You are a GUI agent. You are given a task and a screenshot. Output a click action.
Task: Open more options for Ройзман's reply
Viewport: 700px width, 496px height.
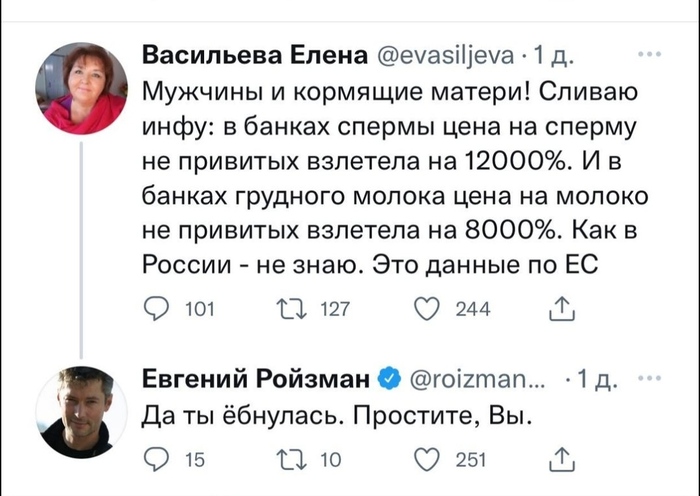(649, 378)
